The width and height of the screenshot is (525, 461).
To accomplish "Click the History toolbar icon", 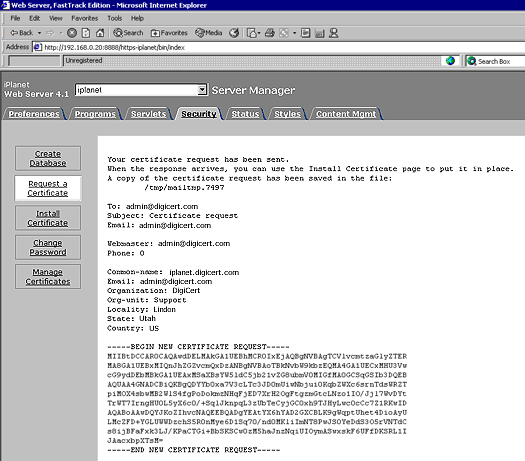I will click(234, 33).
